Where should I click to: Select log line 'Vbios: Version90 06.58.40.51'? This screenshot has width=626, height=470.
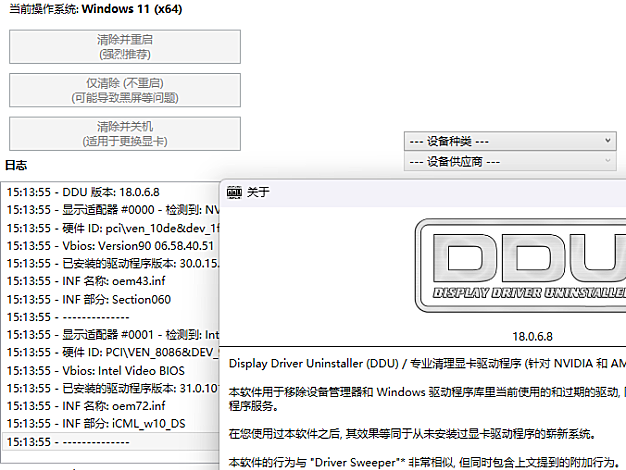click(111, 246)
